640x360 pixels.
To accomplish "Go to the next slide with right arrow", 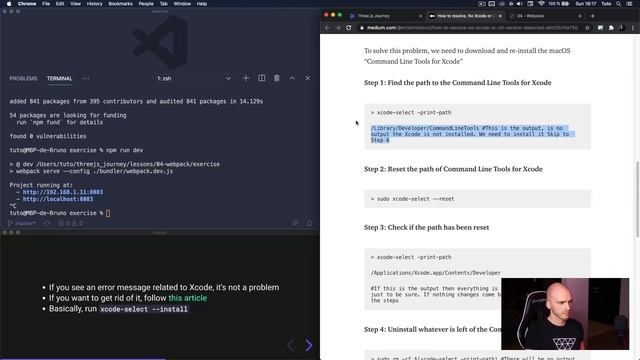I will tap(309, 345).
